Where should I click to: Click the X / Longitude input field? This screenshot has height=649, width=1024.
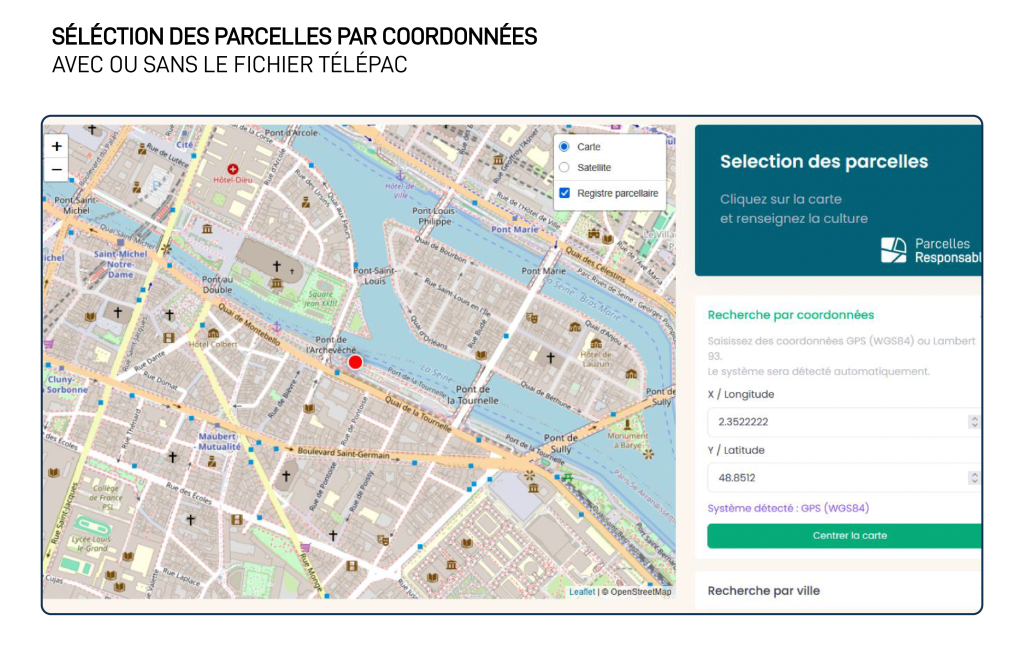[835, 422]
